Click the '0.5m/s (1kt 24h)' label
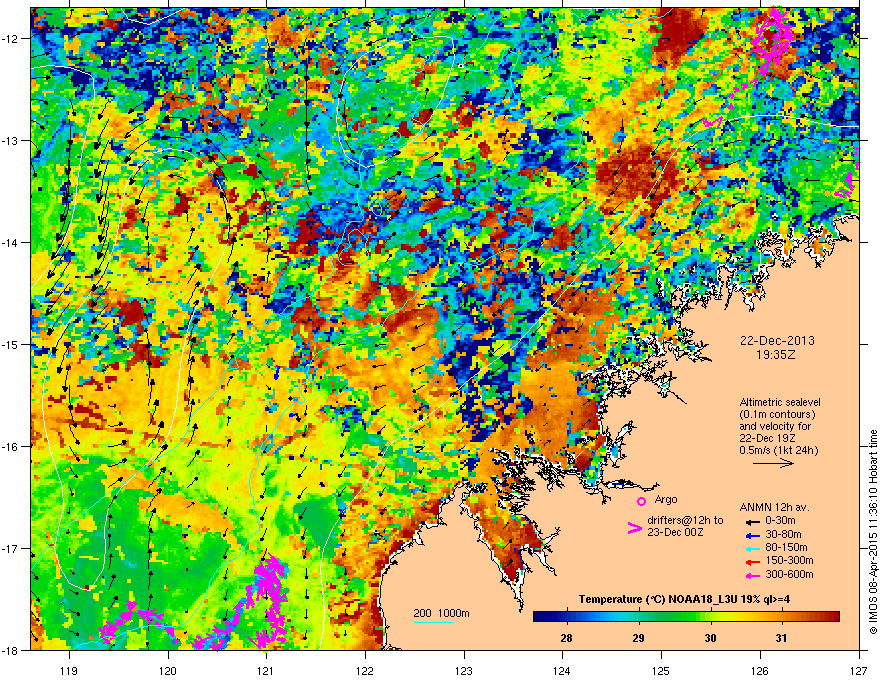 778,450
